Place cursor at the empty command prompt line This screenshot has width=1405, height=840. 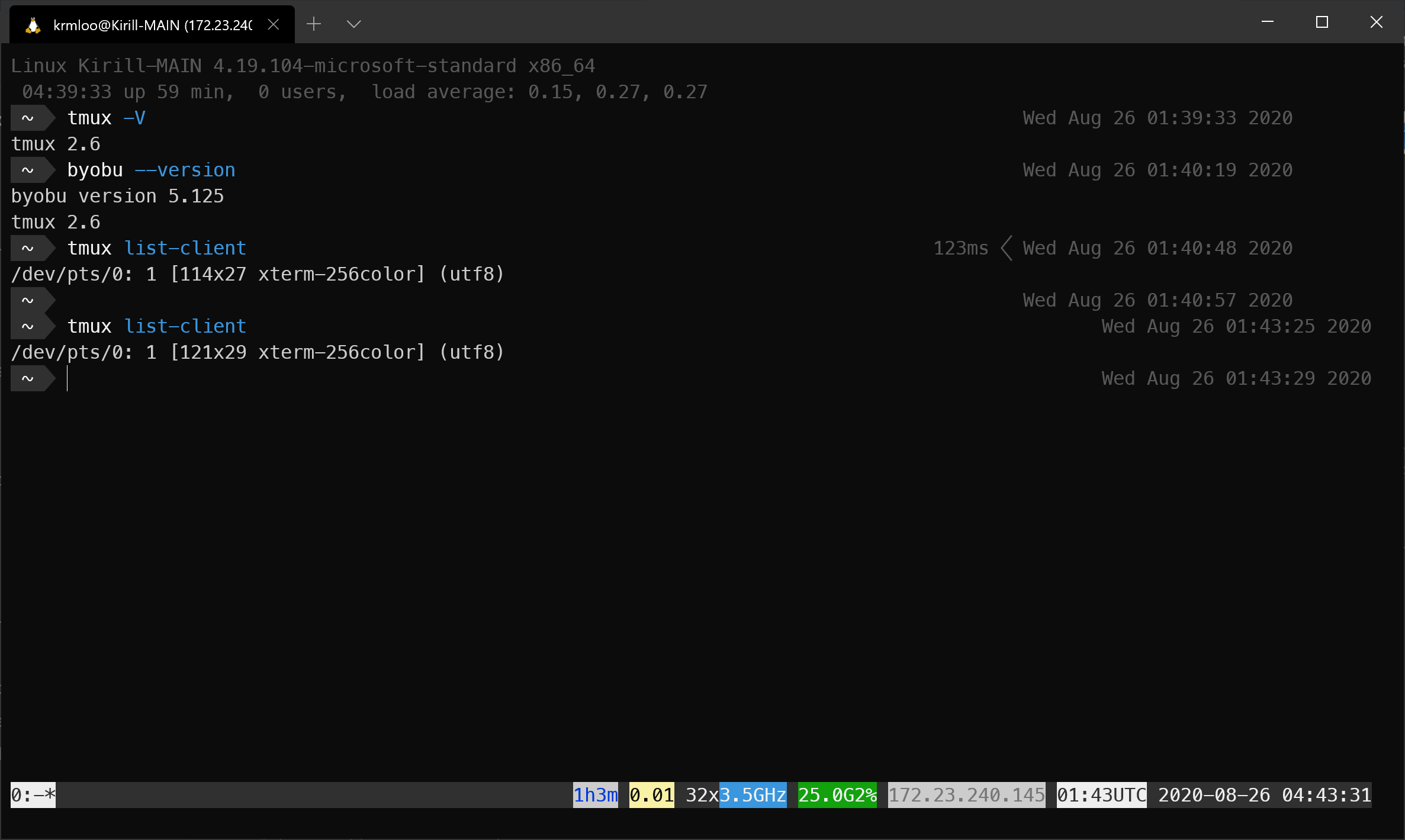68,378
